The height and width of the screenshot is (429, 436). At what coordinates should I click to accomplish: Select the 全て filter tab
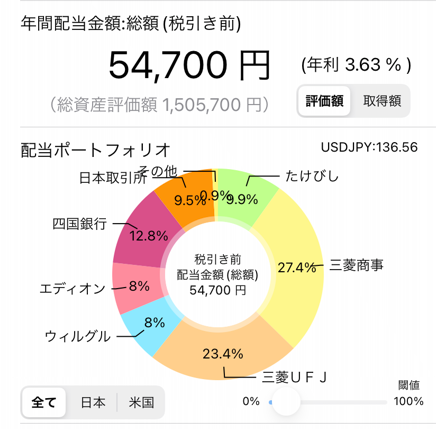pyautogui.click(x=44, y=403)
